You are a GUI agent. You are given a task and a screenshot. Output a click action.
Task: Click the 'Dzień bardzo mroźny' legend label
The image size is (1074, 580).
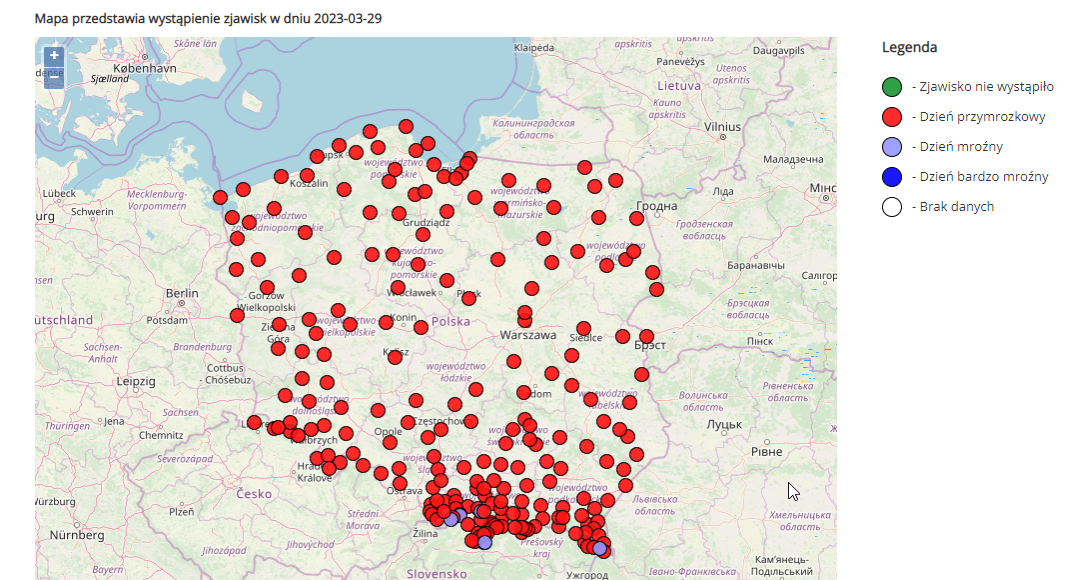tap(979, 177)
